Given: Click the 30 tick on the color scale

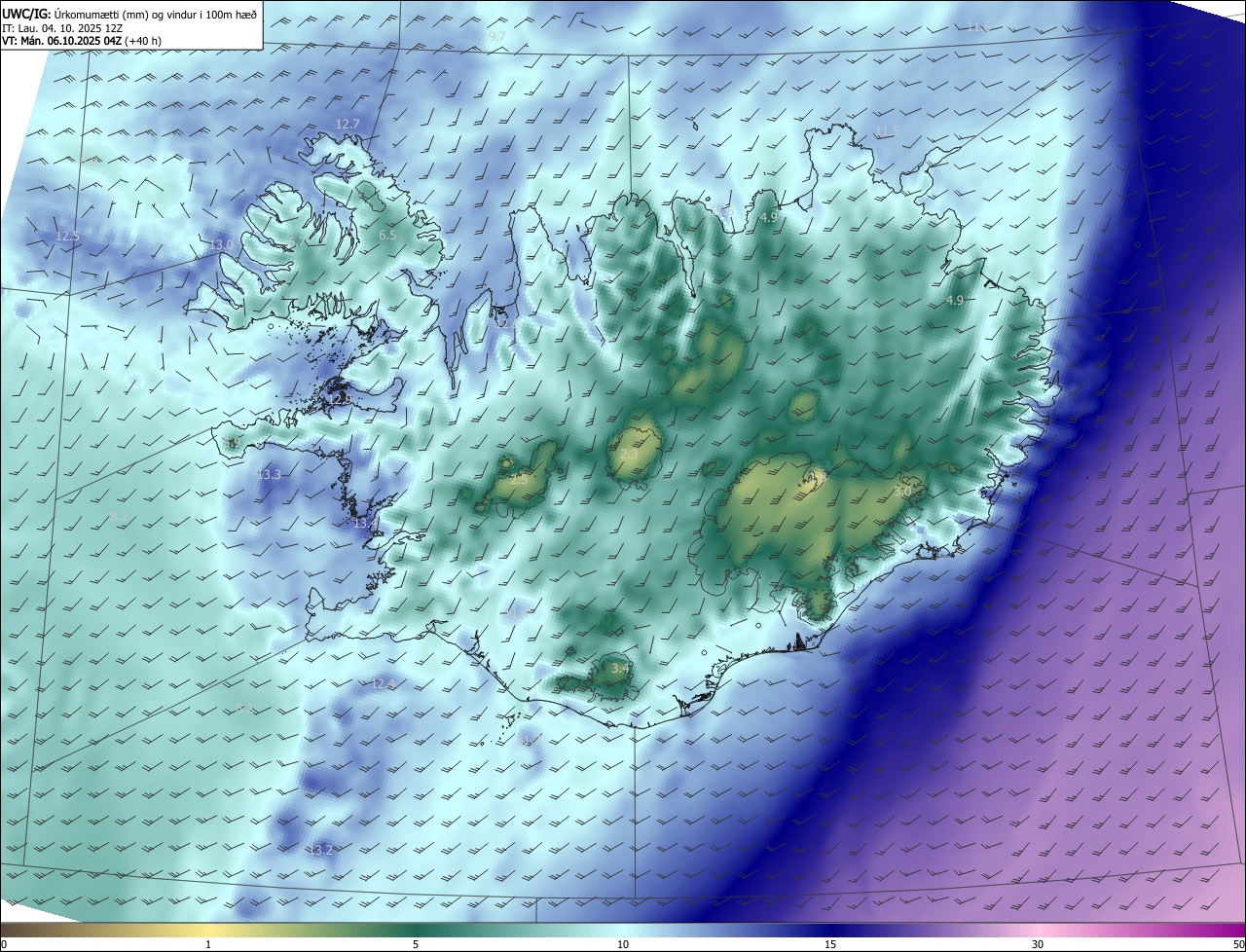Looking at the screenshot, I should click(1038, 944).
